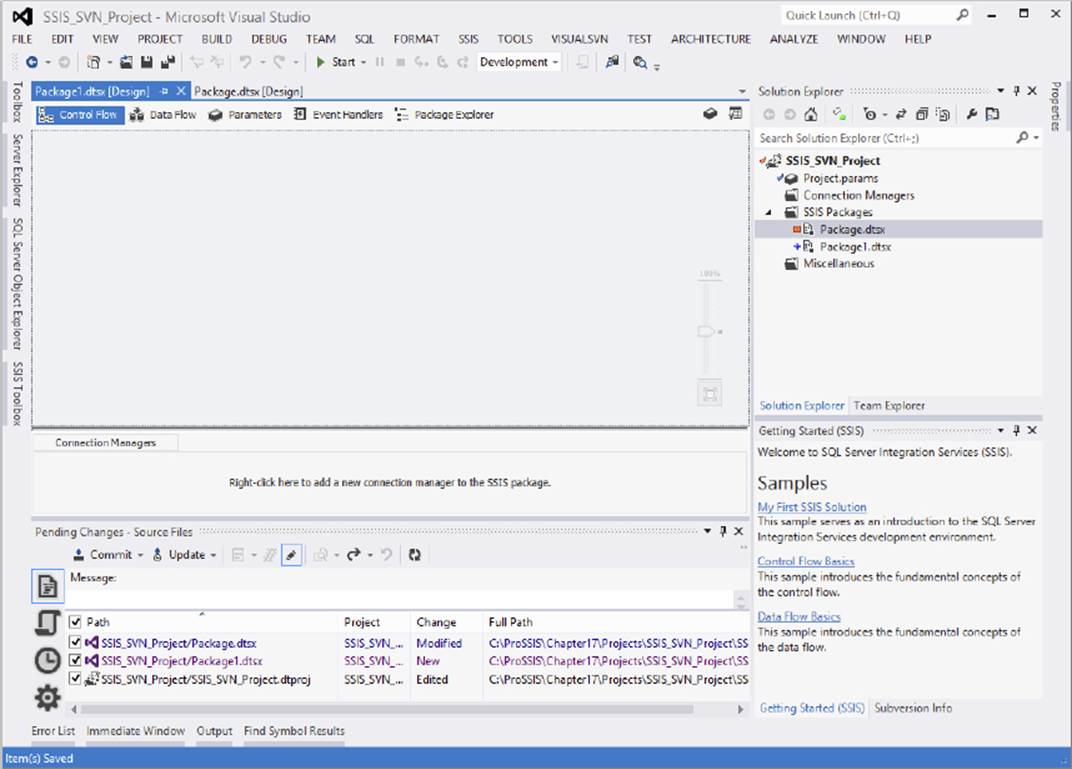The image size is (1072, 769).
Task: Click the Refresh icon in Pending Changes toolbar
Action: pyautogui.click(x=414, y=555)
